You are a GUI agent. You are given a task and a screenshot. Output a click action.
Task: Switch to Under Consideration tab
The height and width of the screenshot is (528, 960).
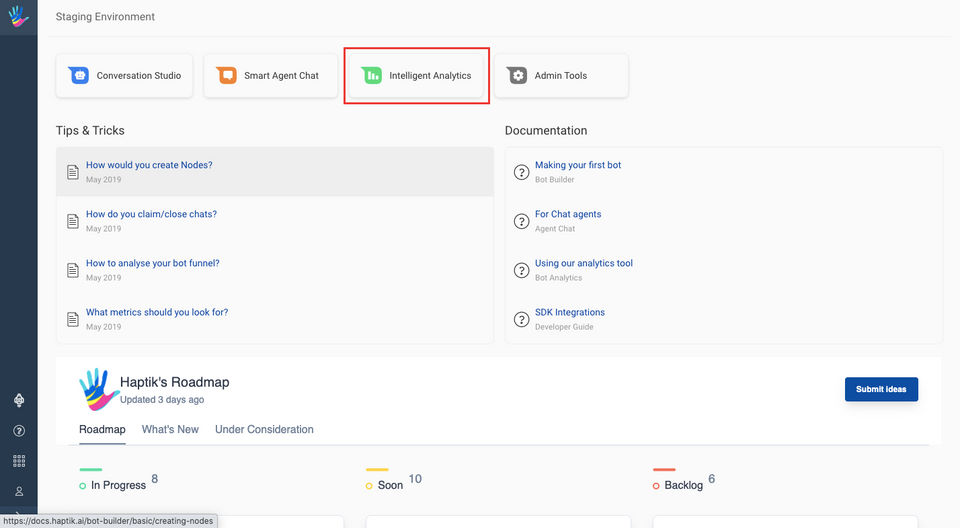pos(264,430)
